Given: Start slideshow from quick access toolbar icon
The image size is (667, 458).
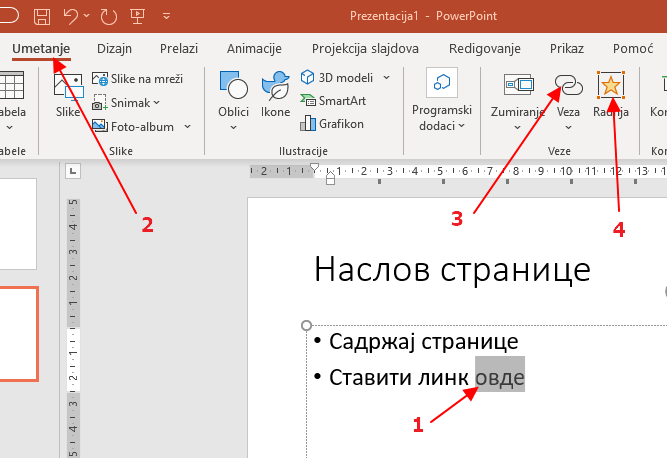Looking at the screenshot, I should 135,16.
